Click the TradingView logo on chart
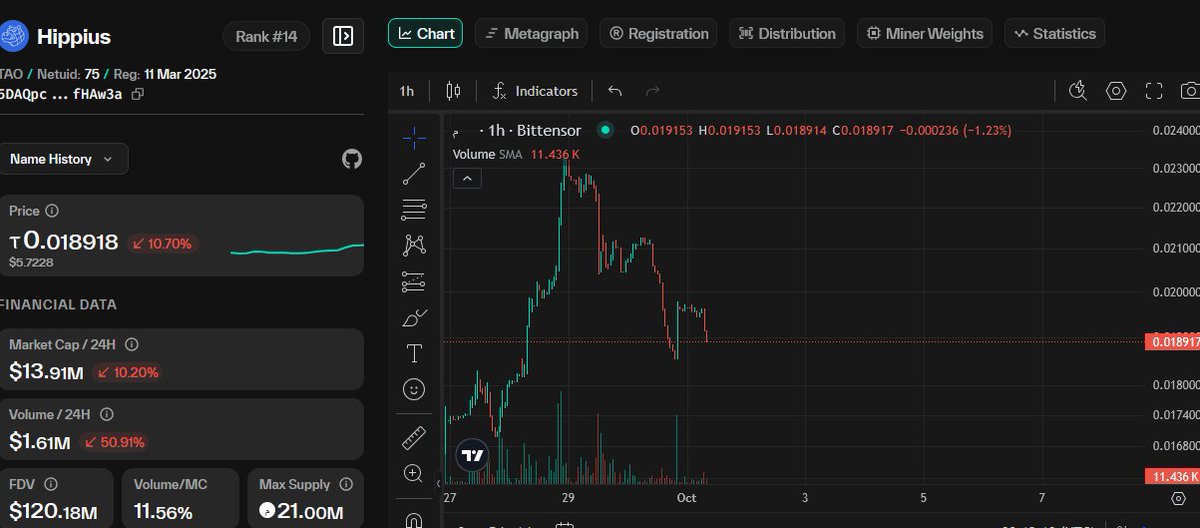The width and height of the screenshot is (1200, 528). [x=472, y=455]
